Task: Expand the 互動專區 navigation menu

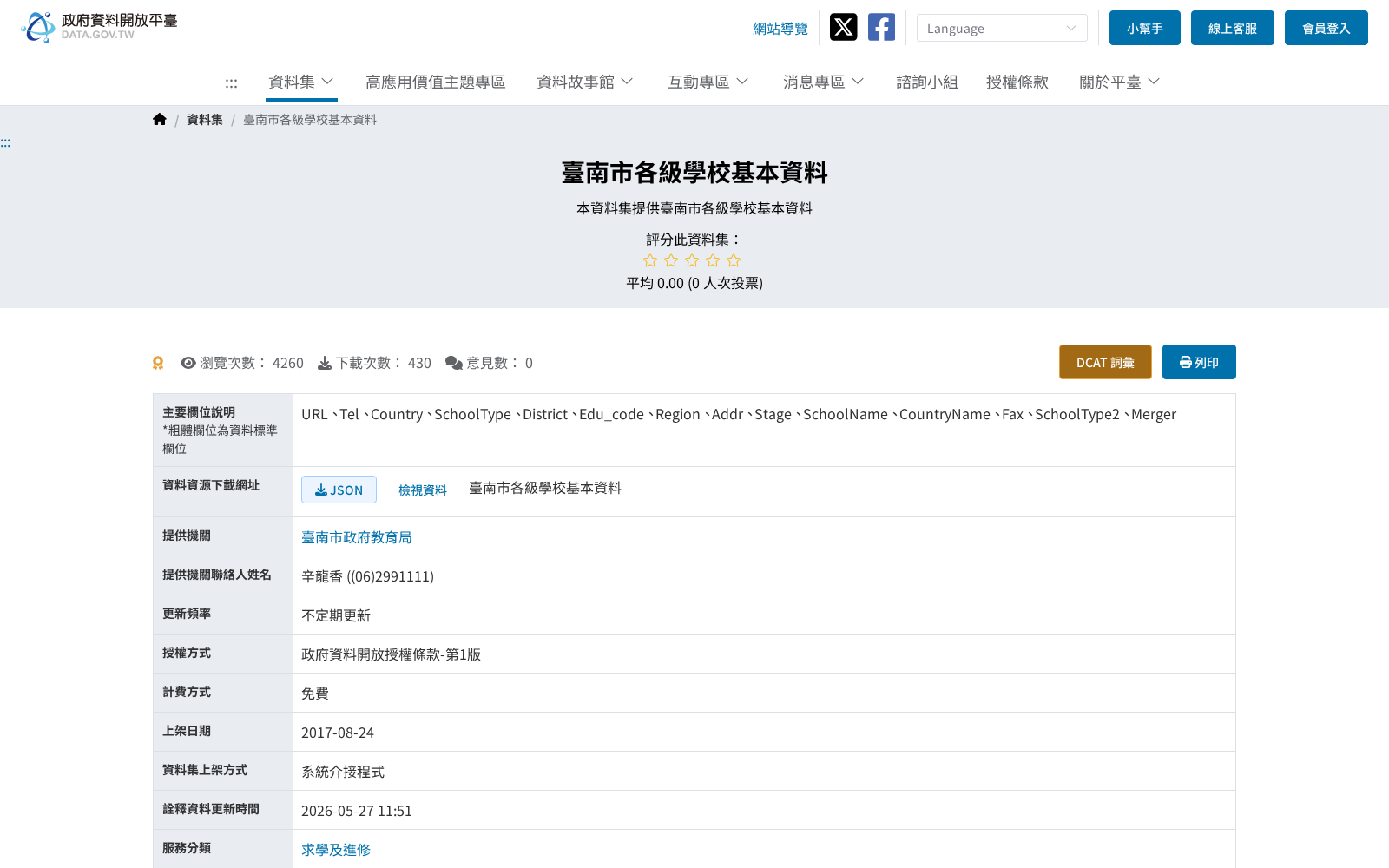Action: (708, 82)
